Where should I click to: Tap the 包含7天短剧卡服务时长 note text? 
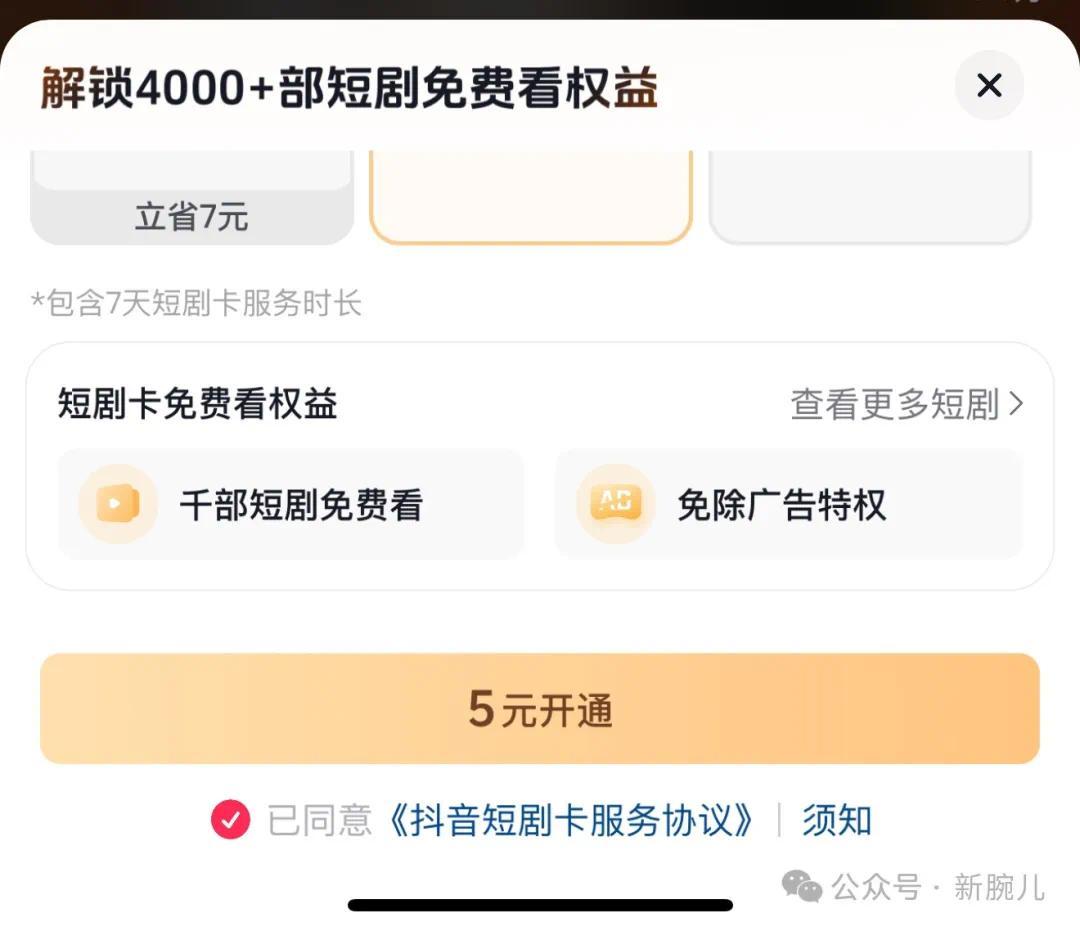(198, 303)
